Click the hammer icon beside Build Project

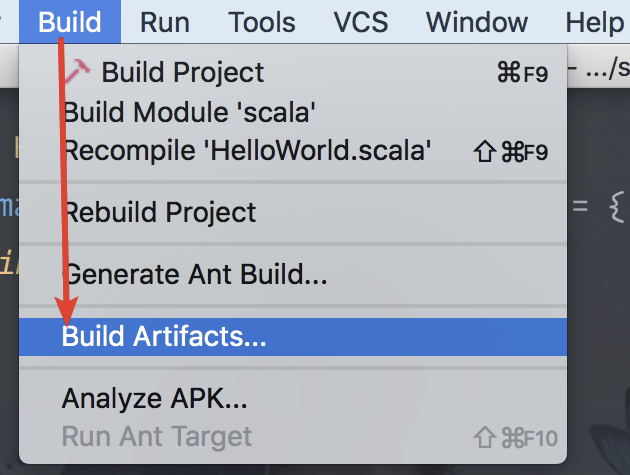click(x=76, y=71)
